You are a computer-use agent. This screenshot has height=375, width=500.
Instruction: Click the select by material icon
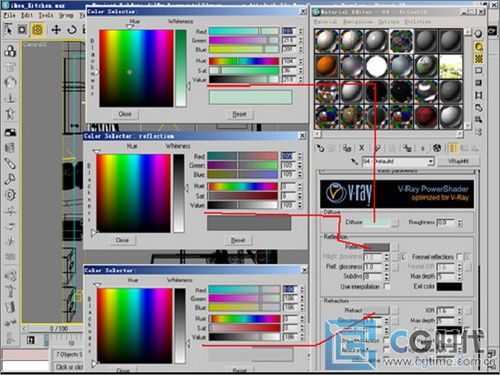(x=479, y=119)
